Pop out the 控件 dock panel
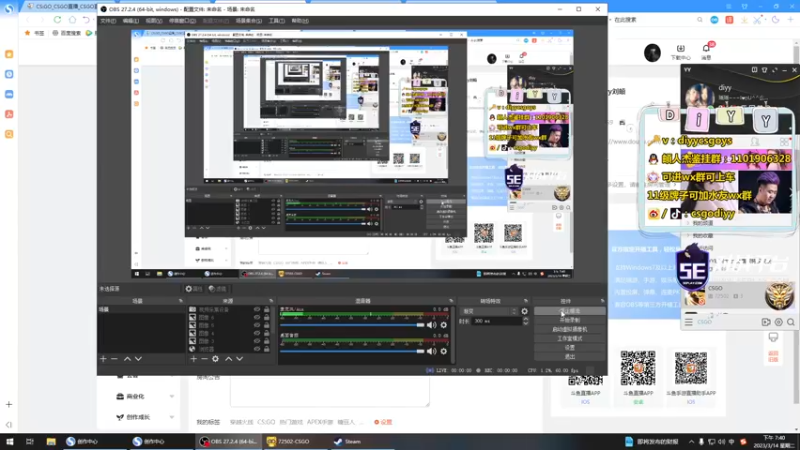The image size is (800, 450). click(603, 301)
